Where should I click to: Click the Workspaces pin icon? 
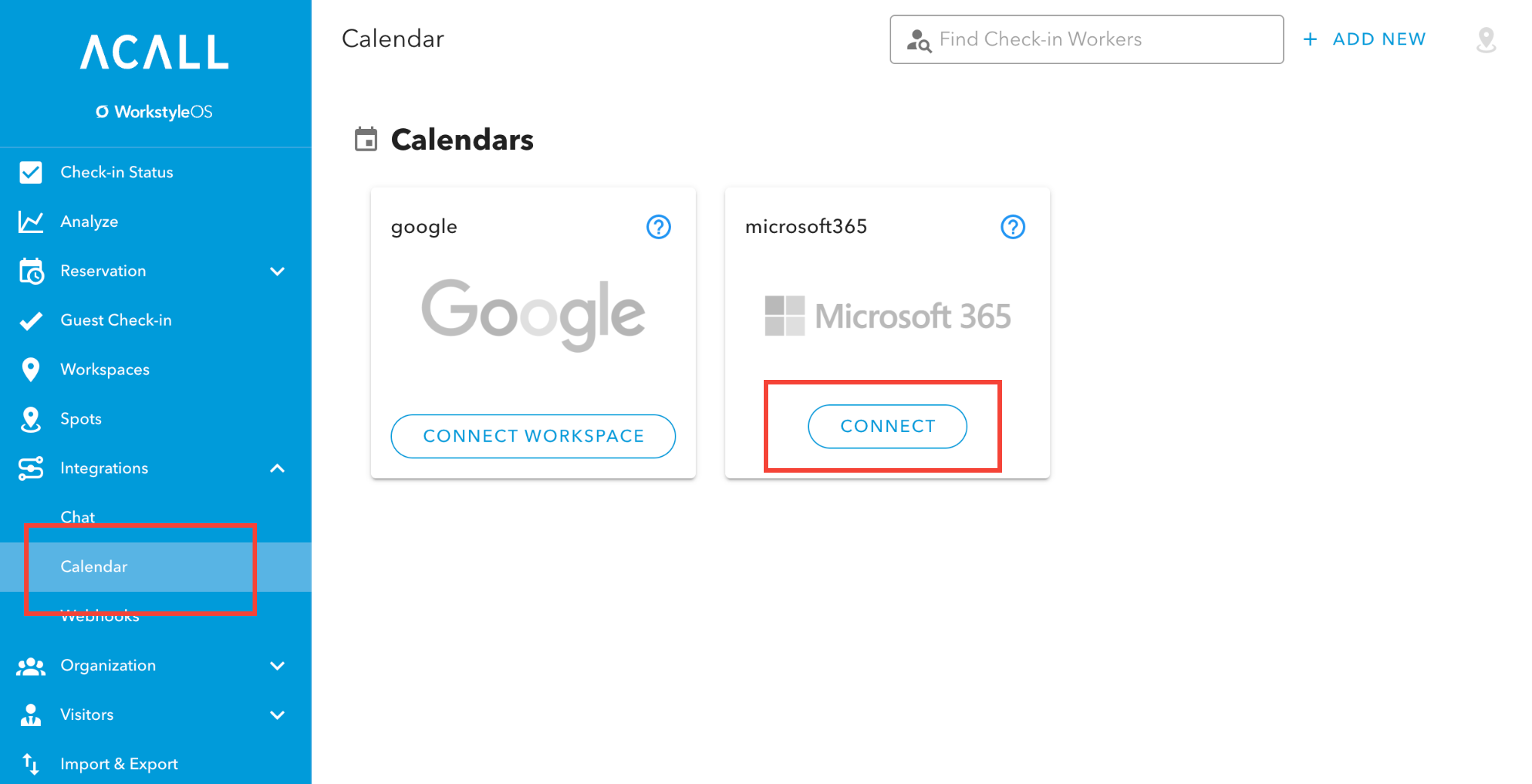tap(31, 369)
